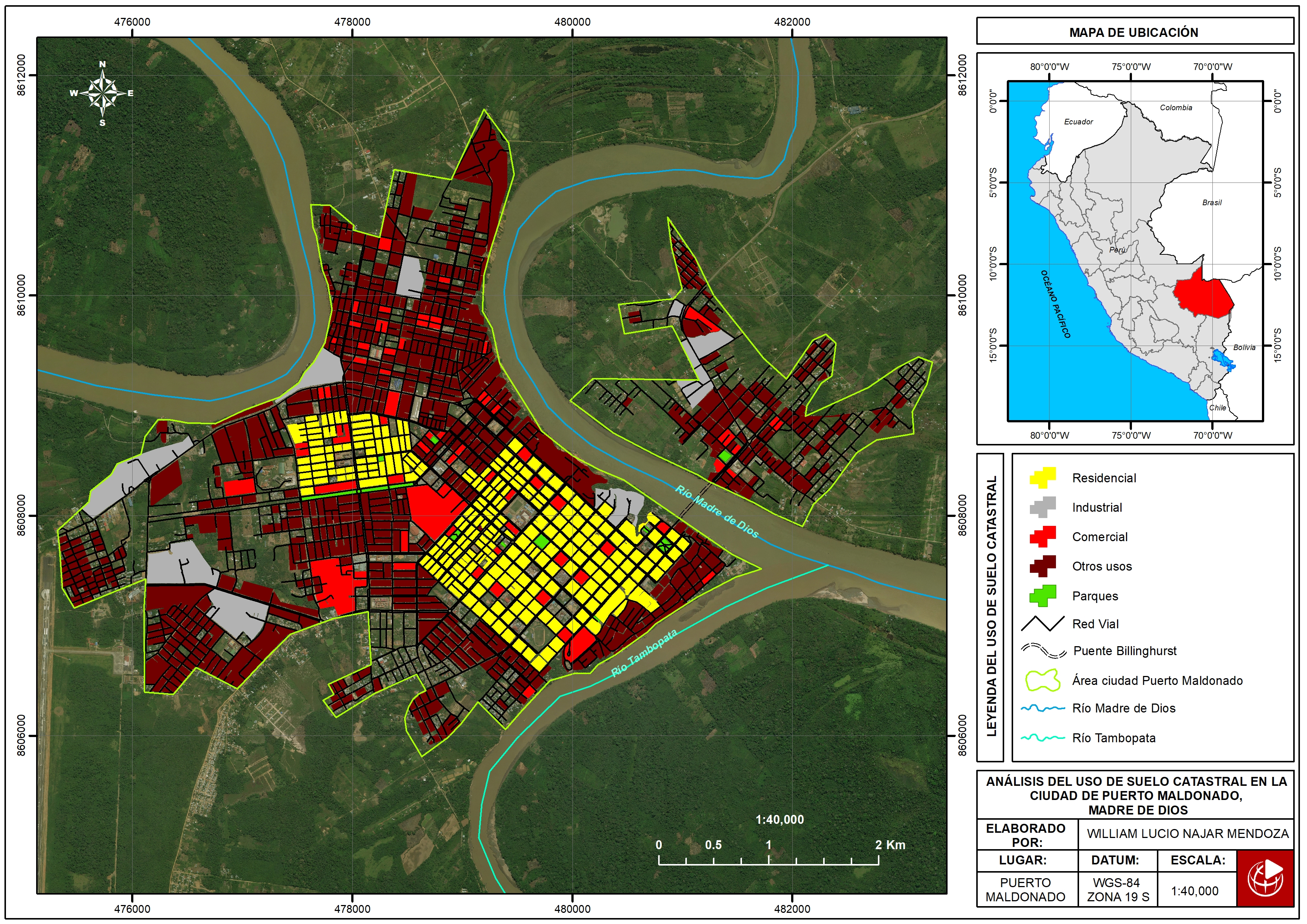
Task: Click the WILLIAM LUCIO NAJAR MENDOZA author cell
Action: coord(1187,834)
